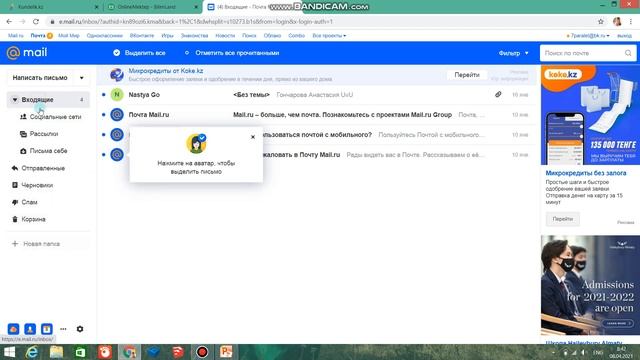Open Микрокредиты от Koke.kz ad link

click(x=166, y=71)
